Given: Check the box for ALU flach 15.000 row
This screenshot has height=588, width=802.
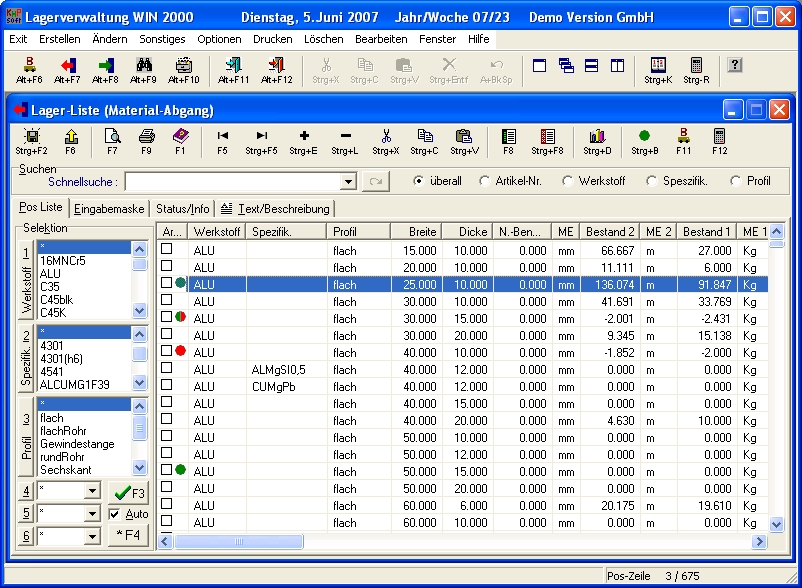Looking at the screenshot, I should 166,249.
